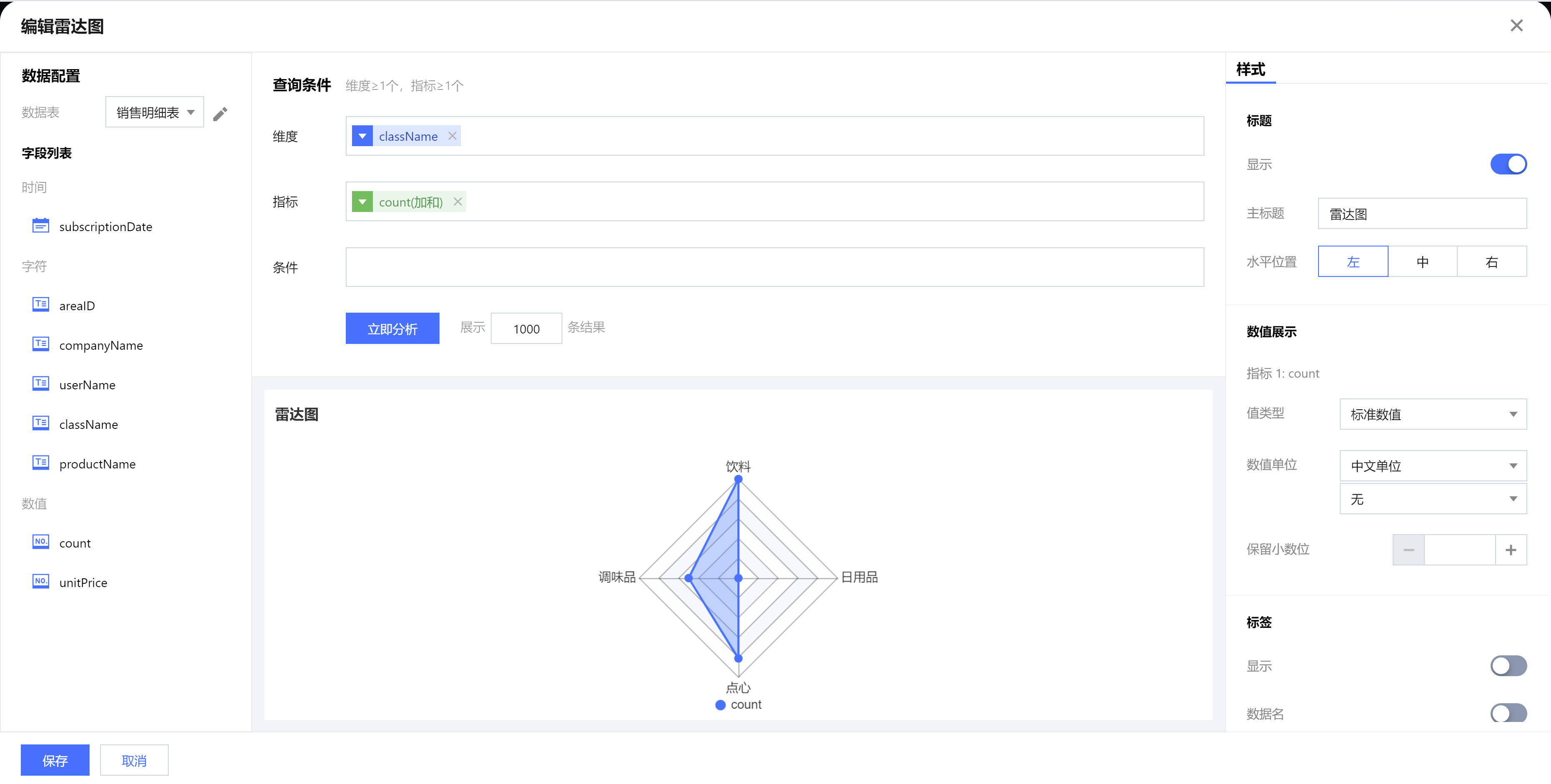Click the blue arrow on className tag

tap(362, 136)
